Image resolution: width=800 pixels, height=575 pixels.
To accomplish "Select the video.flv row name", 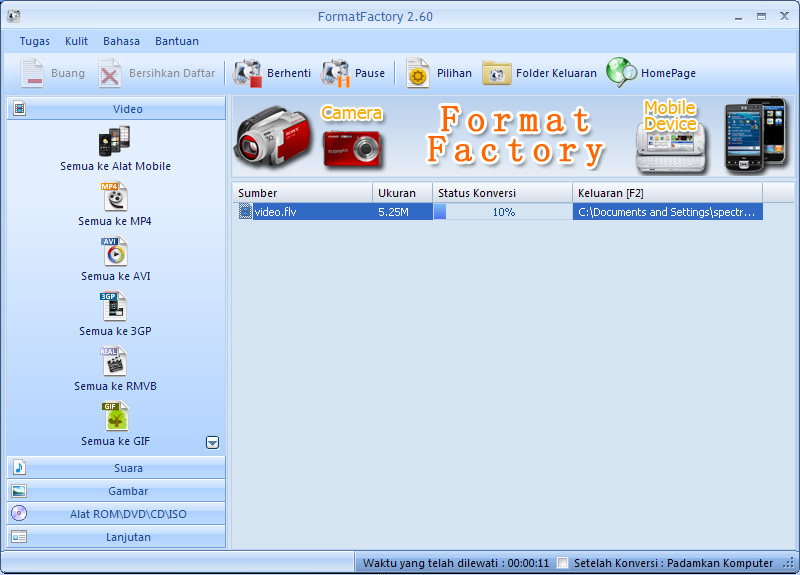I will pos(276,212).
